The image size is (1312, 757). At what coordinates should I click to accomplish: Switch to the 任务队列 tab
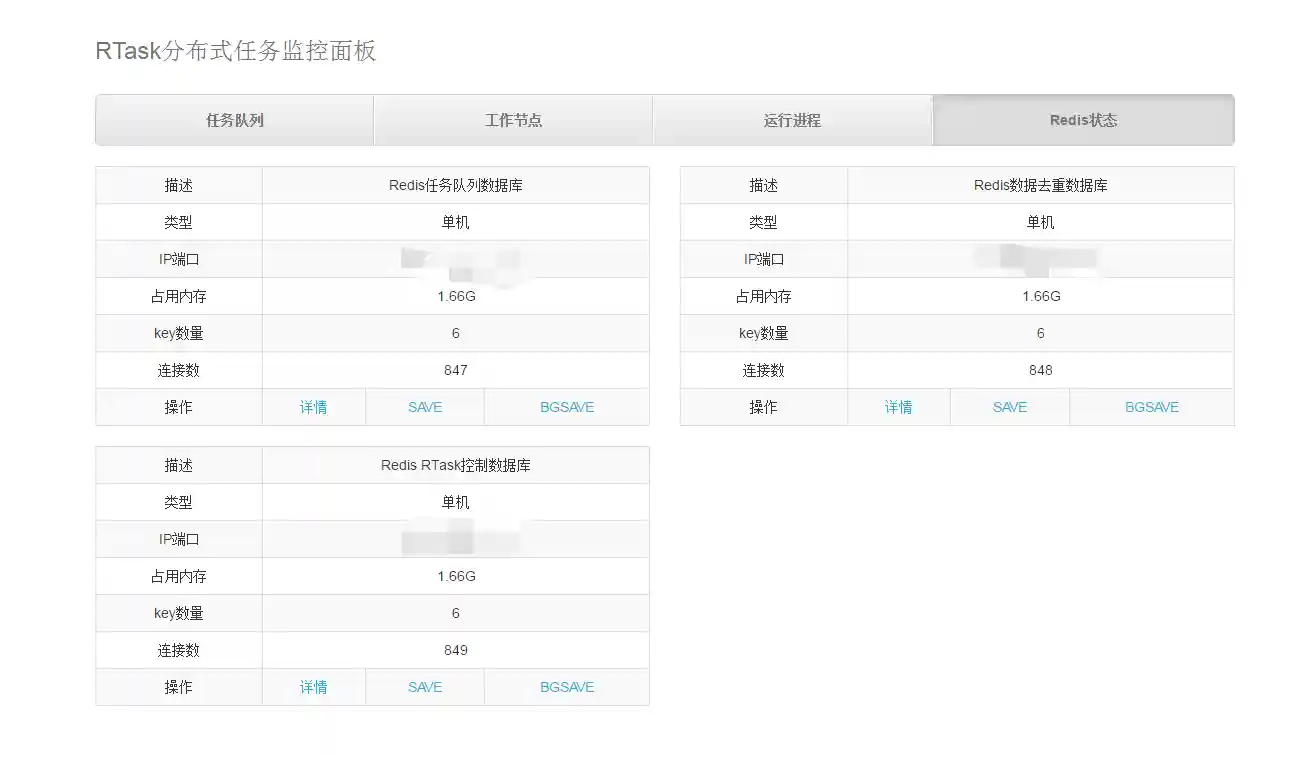coord(235,120)
